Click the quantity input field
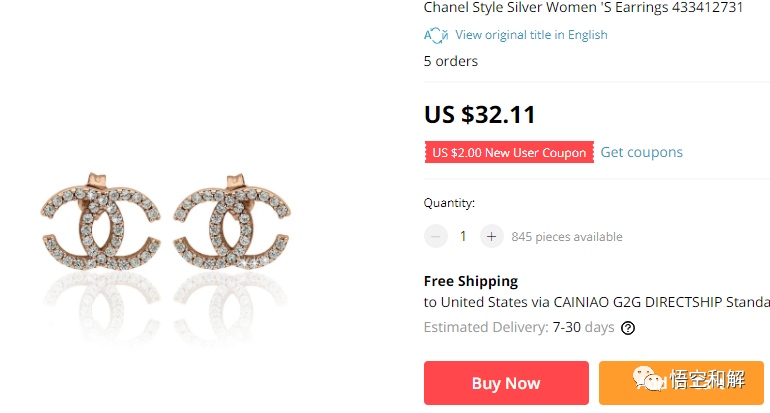This screenshot has width=770, height=413. [x=463, y=237]
